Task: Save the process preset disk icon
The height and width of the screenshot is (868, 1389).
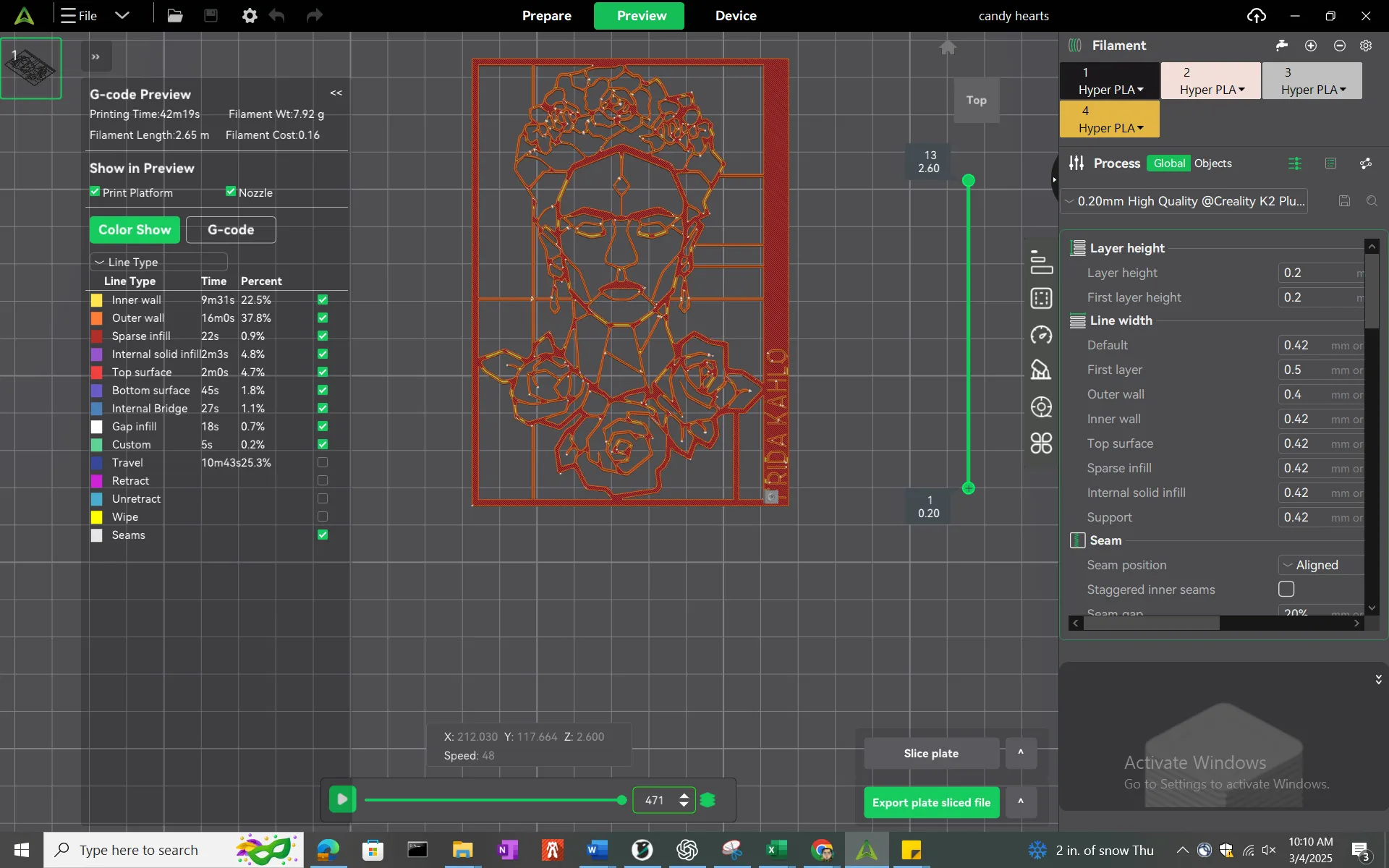Action: (x=1344, y=201)
